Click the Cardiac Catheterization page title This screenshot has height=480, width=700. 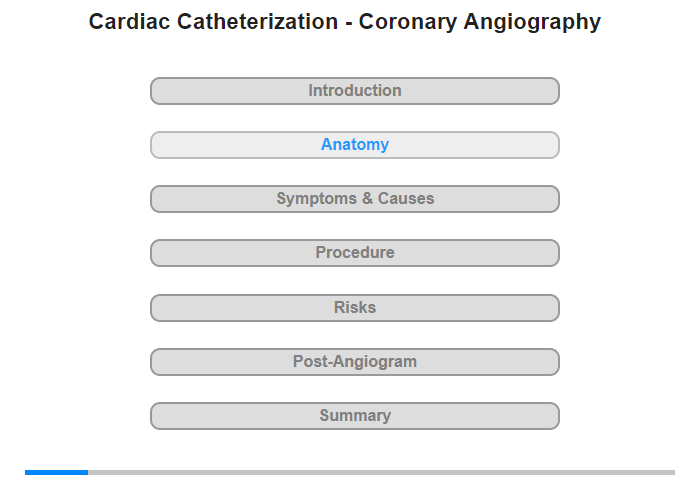345,22
